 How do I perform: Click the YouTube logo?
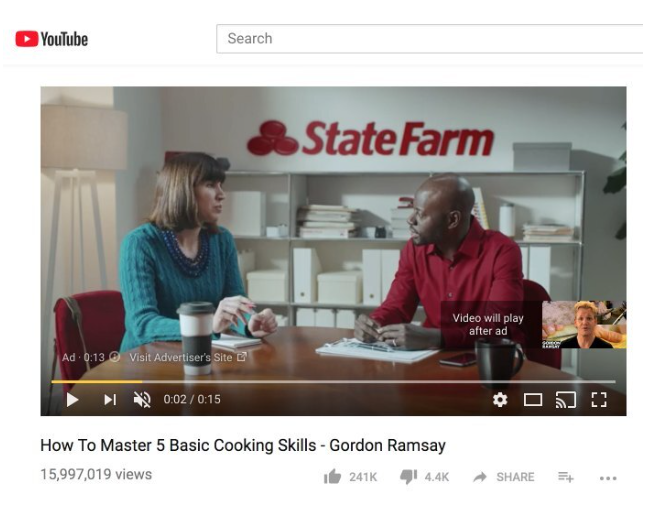[x=52, y=39]
